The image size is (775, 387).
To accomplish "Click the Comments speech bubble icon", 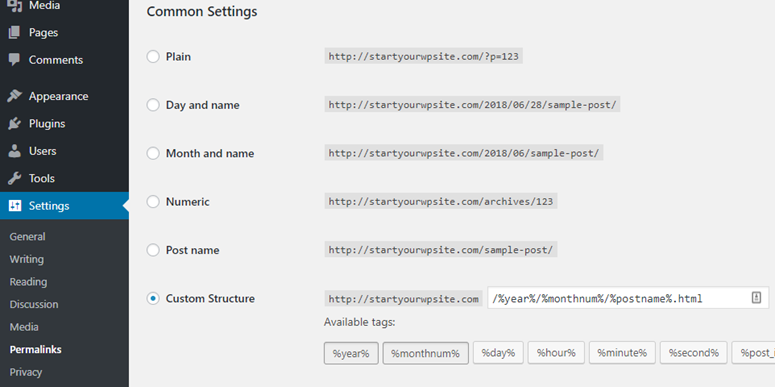I will [x=15, y=60].
